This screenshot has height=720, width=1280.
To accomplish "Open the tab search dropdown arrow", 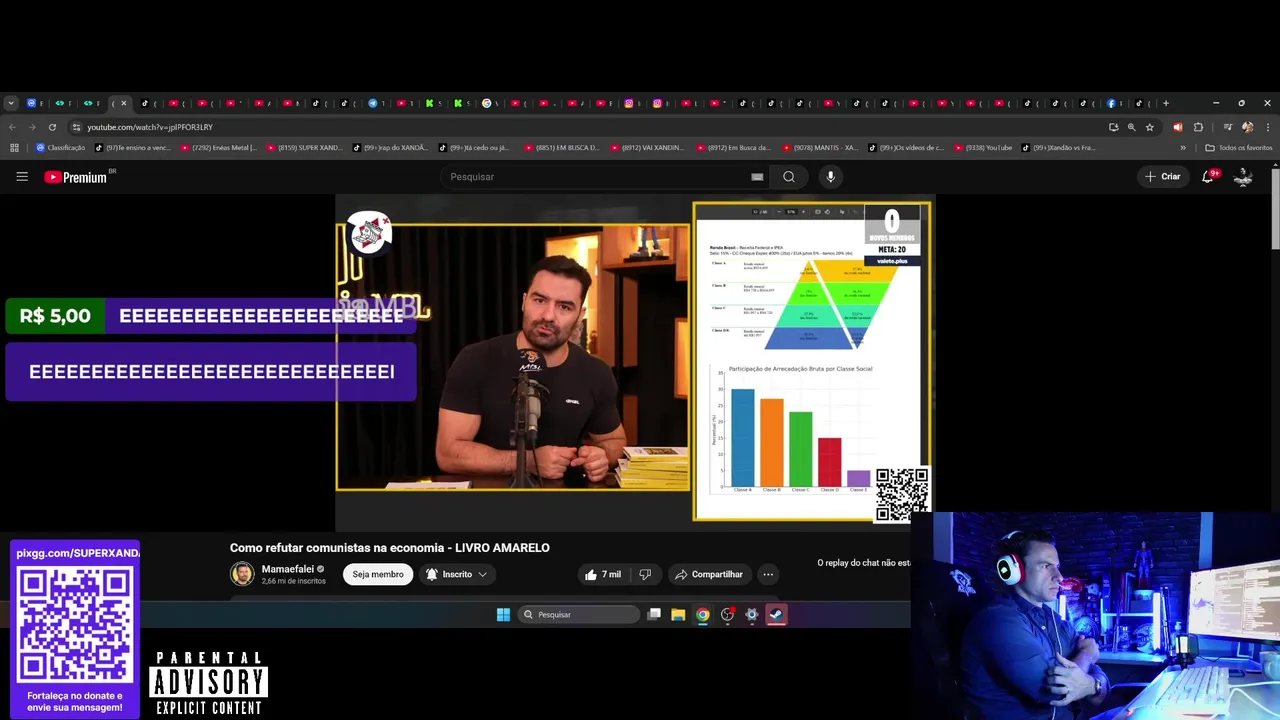I will (x=10, y=103).
